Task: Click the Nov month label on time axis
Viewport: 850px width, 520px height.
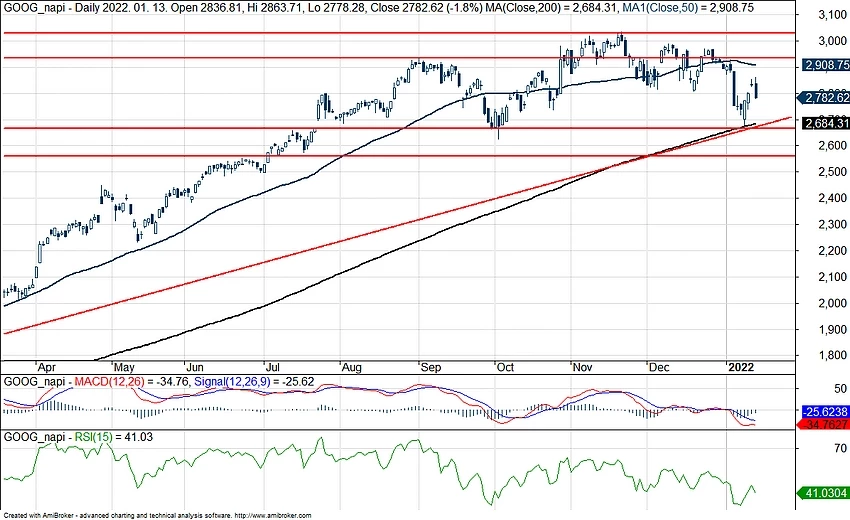Action: (x=582, y=368)
